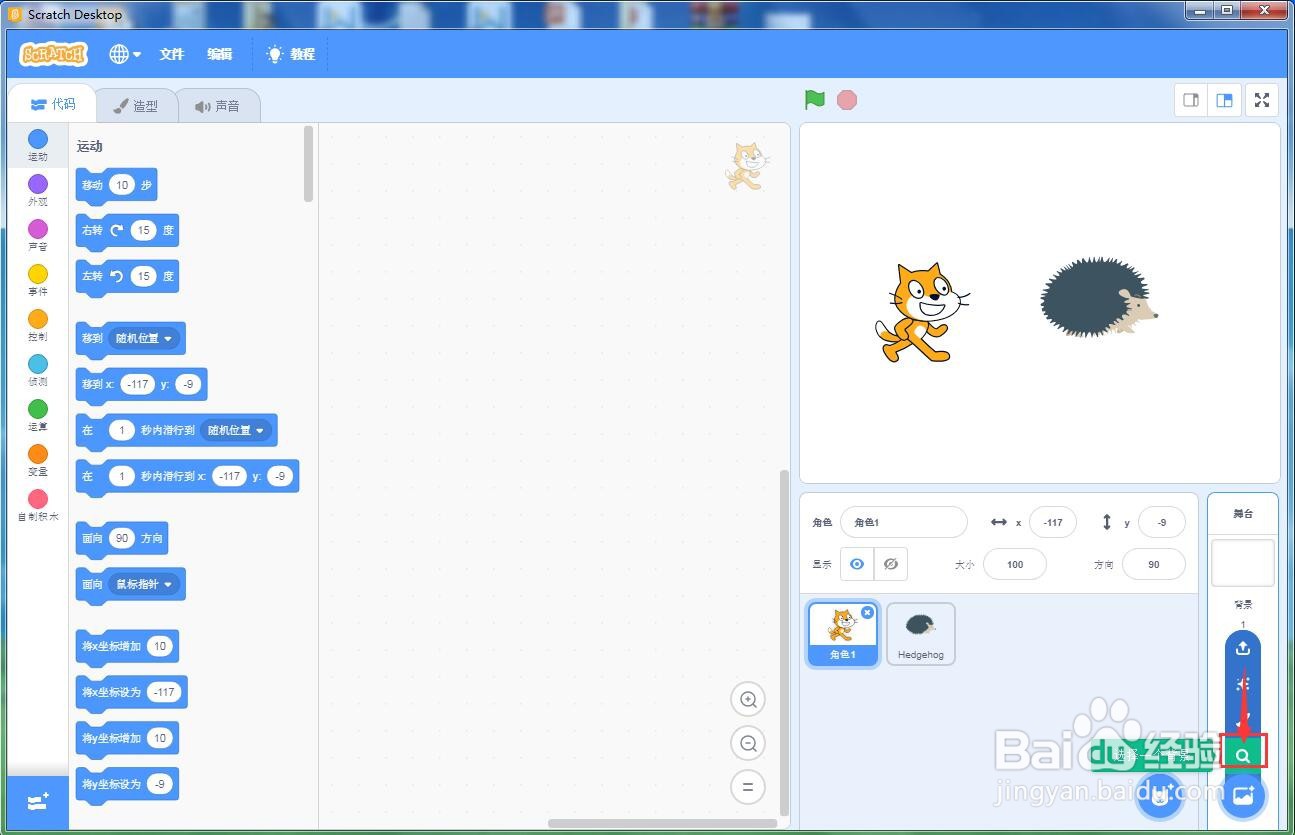This screenshot has width=1295, height=835.
Task: Select the 控制 control category
Action: 38,325
